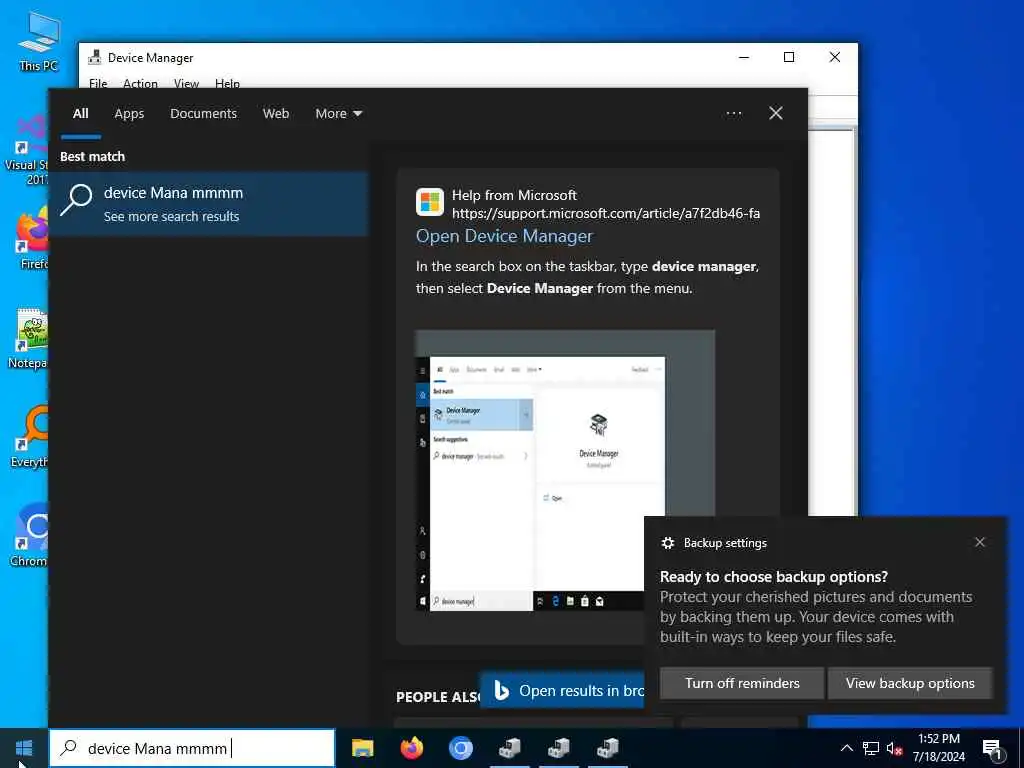
Task: Switch to the Documents search tab
Action: coord(203,114)
